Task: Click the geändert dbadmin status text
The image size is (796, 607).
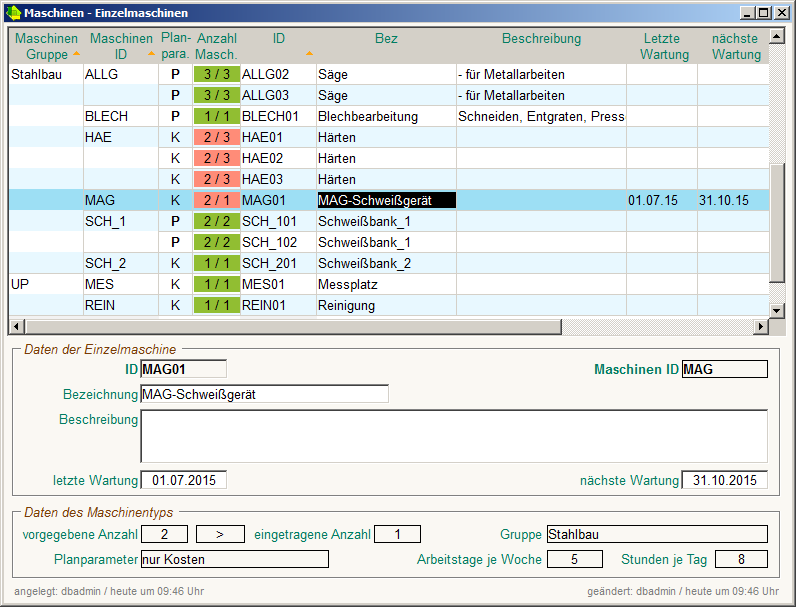Action: coord(683,591)
